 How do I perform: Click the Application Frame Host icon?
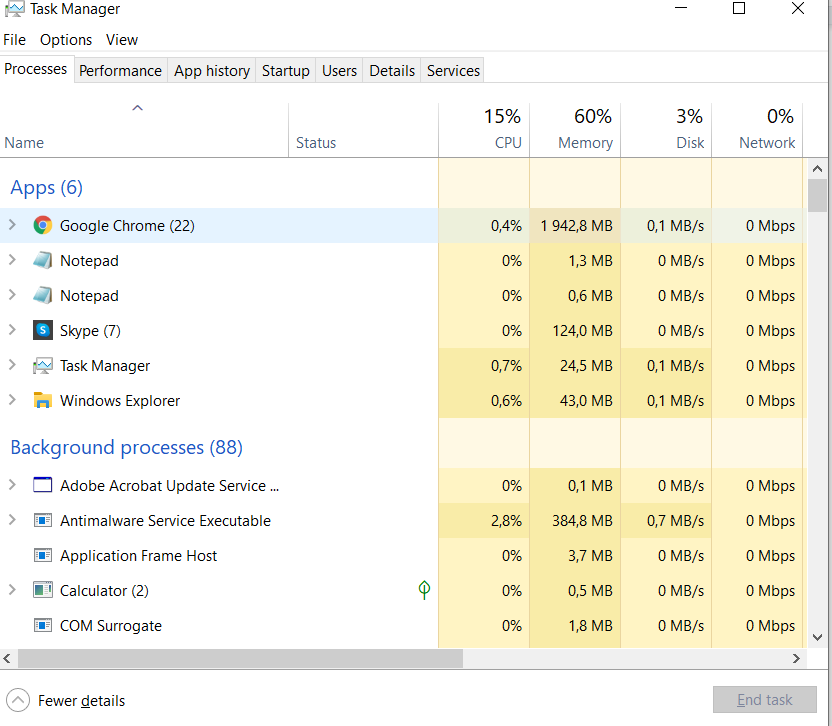tap(42, 555)
